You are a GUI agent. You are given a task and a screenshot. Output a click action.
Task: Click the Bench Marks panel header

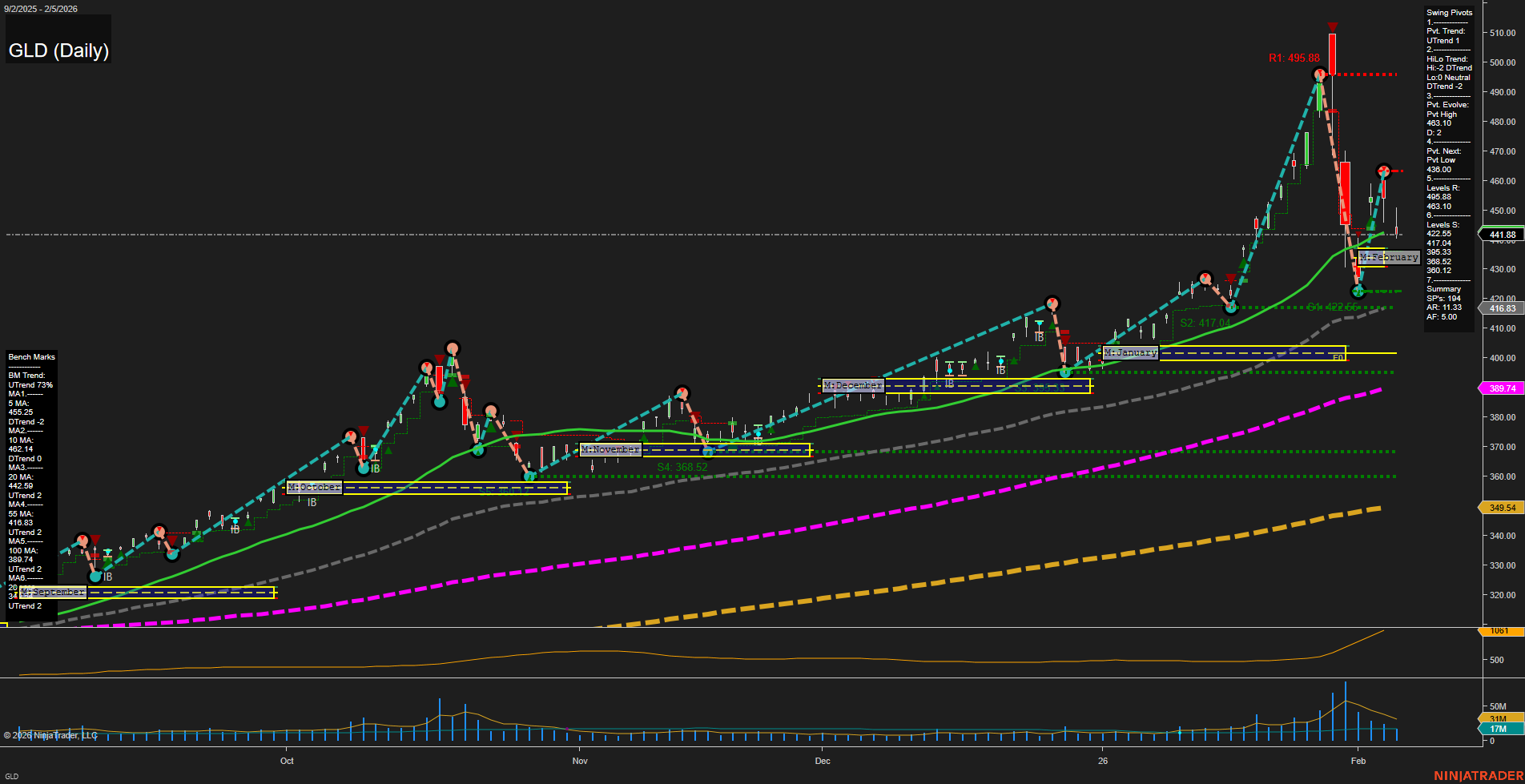click(x=31, y=356)
